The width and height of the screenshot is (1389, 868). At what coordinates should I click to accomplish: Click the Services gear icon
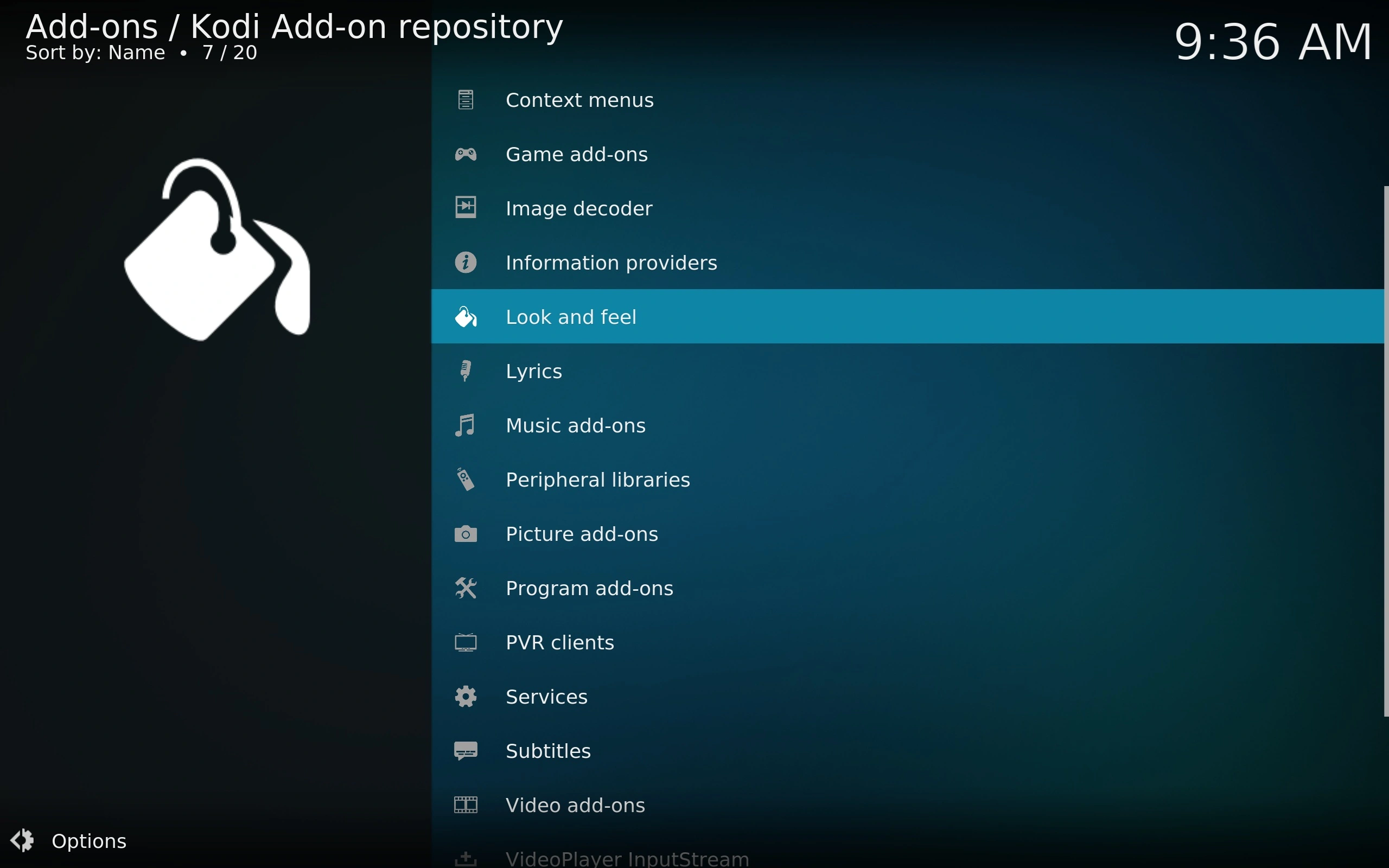tap(466, 697)
